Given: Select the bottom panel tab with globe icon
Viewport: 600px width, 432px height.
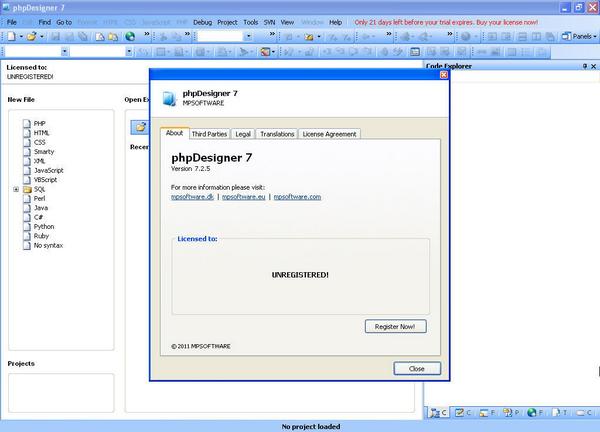Looking at the screenshot, I should (535, 412).
